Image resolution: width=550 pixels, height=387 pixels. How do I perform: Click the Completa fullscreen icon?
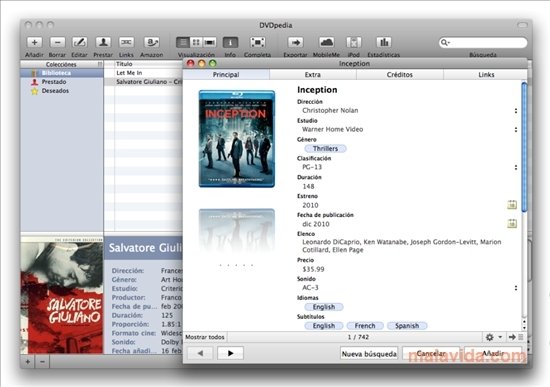pyautogui.click(x=257, y=42)
